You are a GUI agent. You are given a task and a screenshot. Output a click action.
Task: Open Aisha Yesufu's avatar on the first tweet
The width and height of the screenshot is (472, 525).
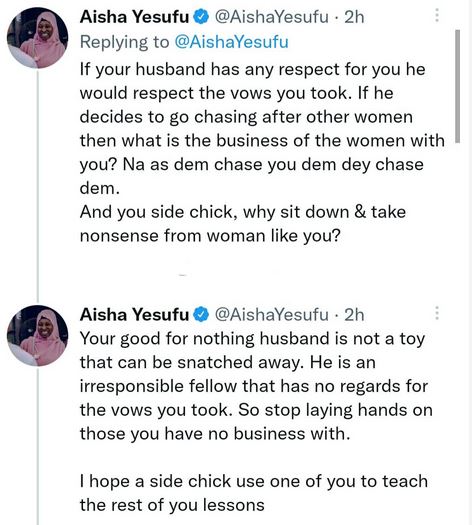pyautogui.click(x=37, y=38)
